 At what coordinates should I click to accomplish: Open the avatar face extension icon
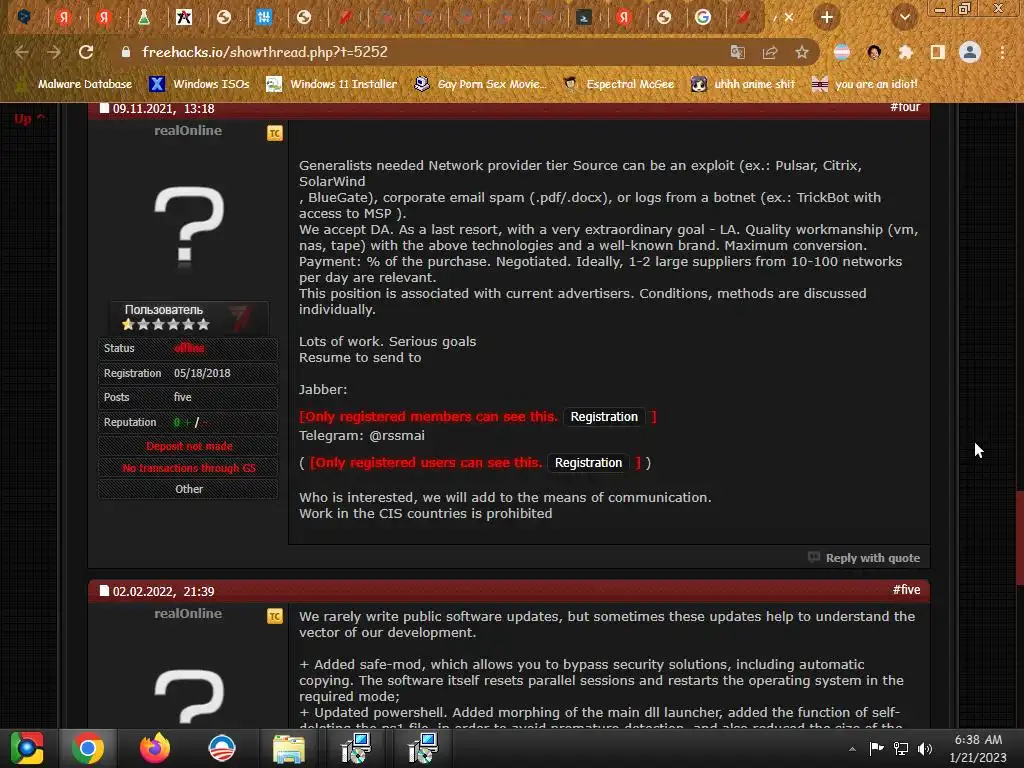[x=874, y=52]
